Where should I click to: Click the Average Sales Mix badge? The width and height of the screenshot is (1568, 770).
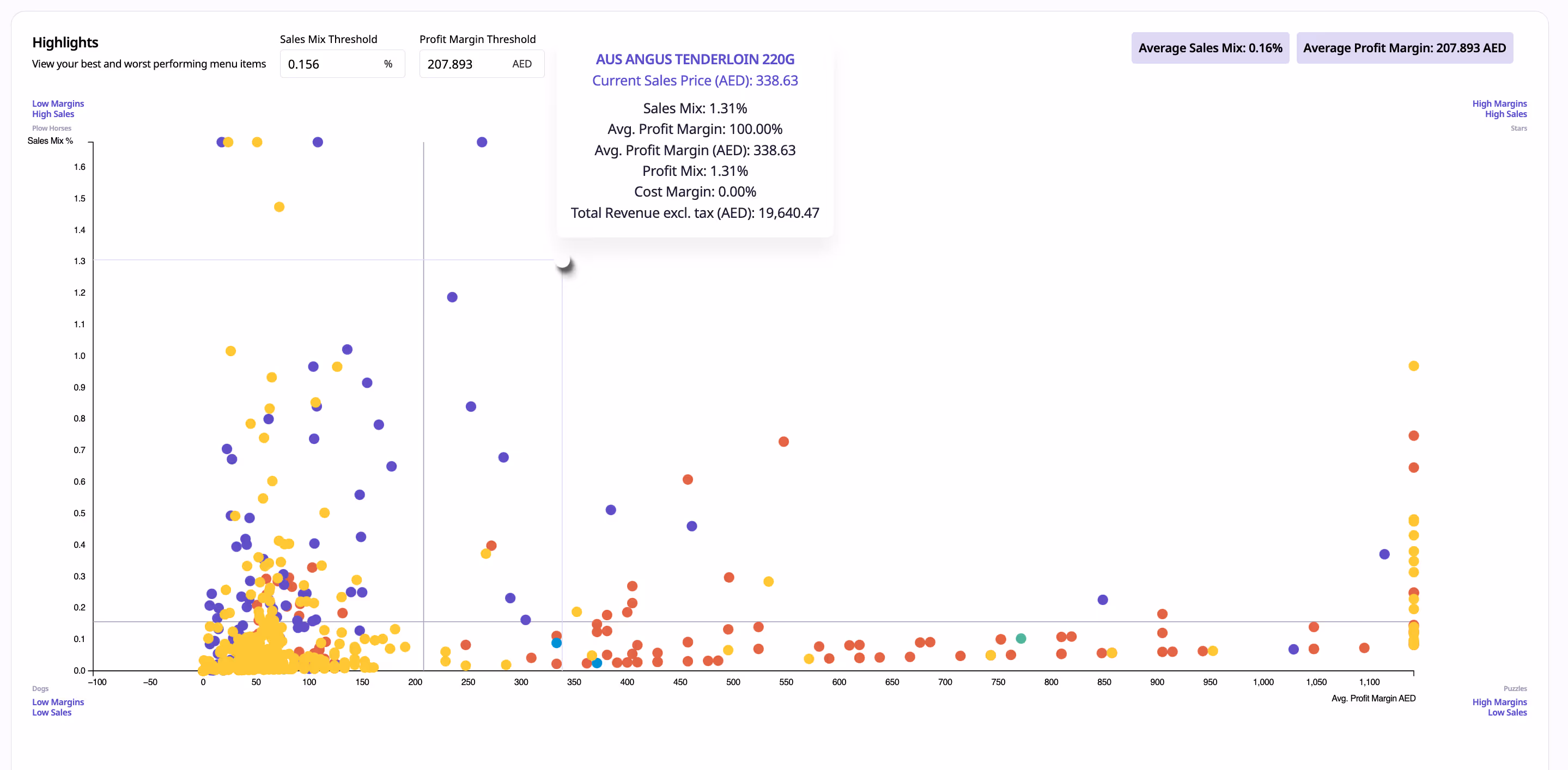tap(1210, 48)
